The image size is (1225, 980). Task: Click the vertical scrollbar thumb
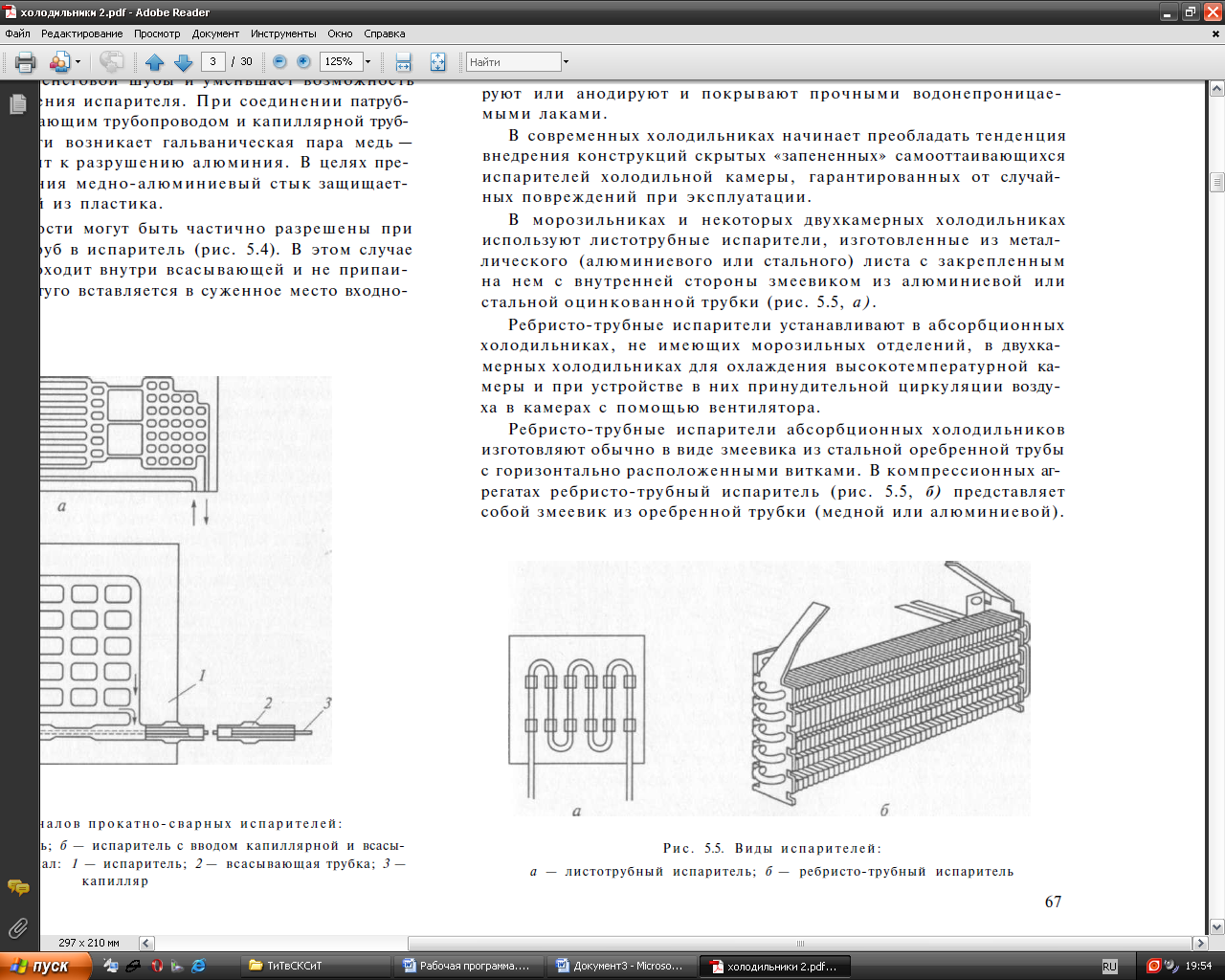pos(1217,182)
